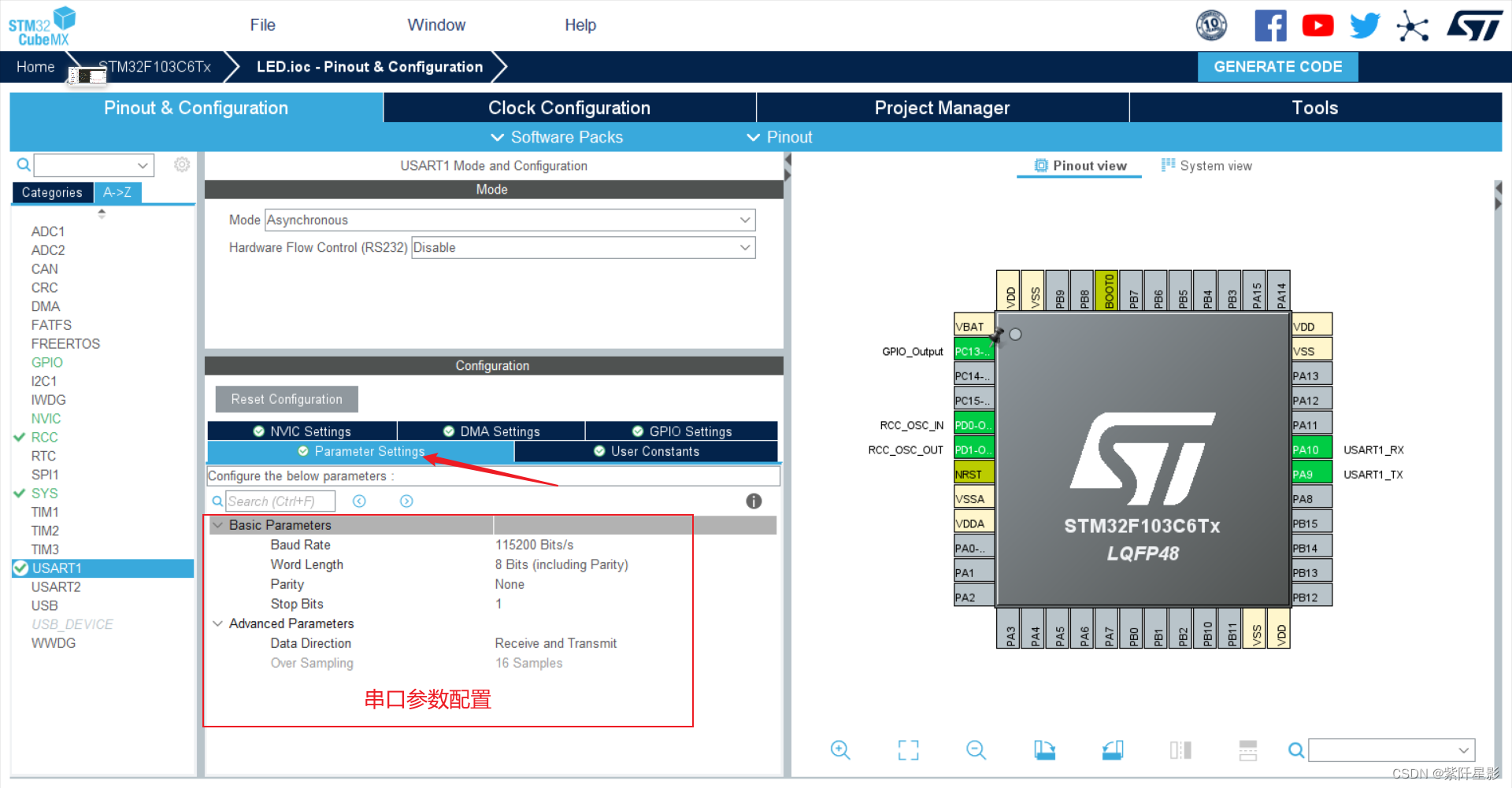The image size is (1512, 788).
Task: Go to the Home breadcrumb
Action: 35,67
